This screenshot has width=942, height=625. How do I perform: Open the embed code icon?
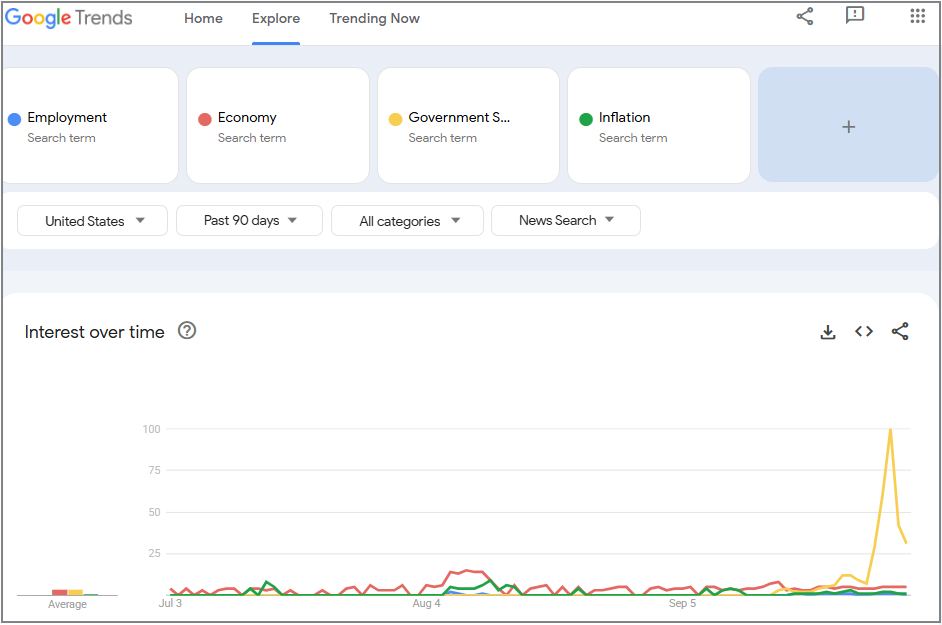click(863, 331)
